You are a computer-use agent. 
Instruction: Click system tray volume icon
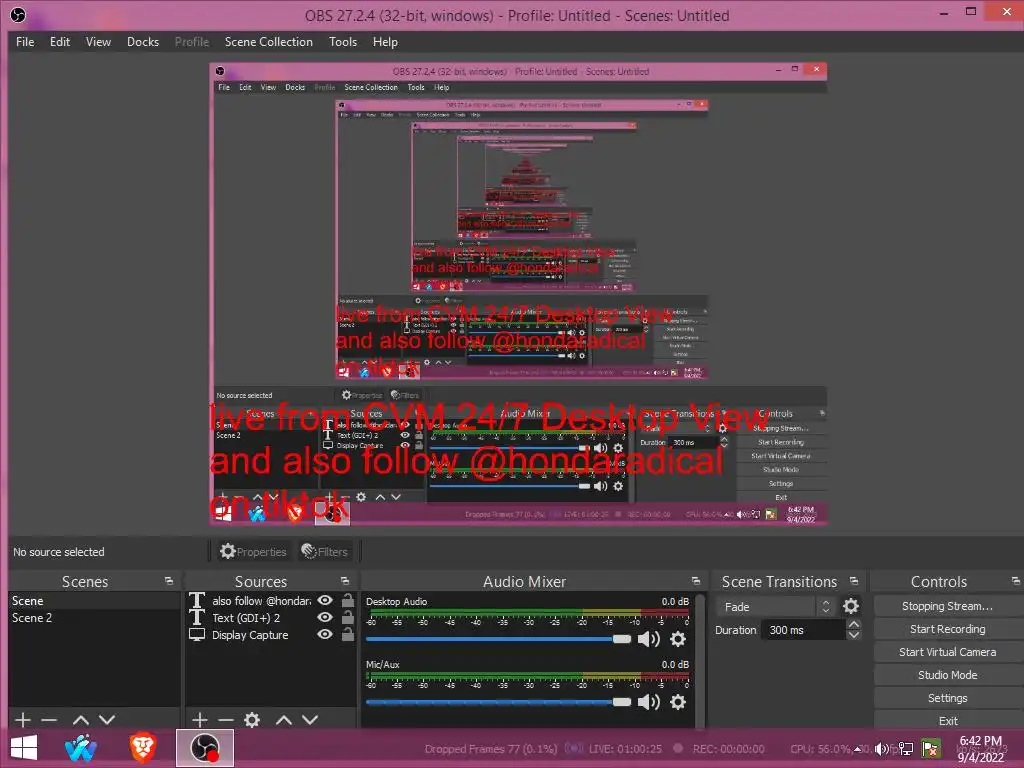tap(882, 749)
